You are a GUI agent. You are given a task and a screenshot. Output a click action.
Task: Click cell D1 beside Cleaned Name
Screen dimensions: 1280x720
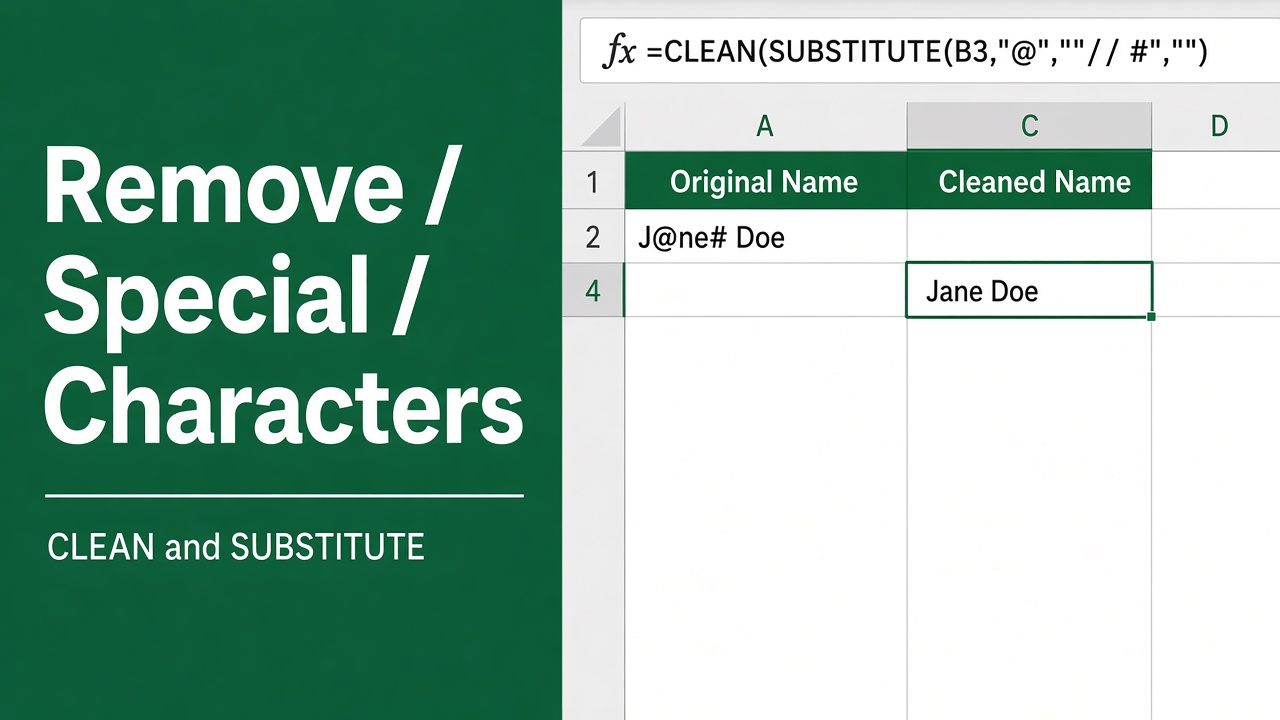[x=1216, y=181]
